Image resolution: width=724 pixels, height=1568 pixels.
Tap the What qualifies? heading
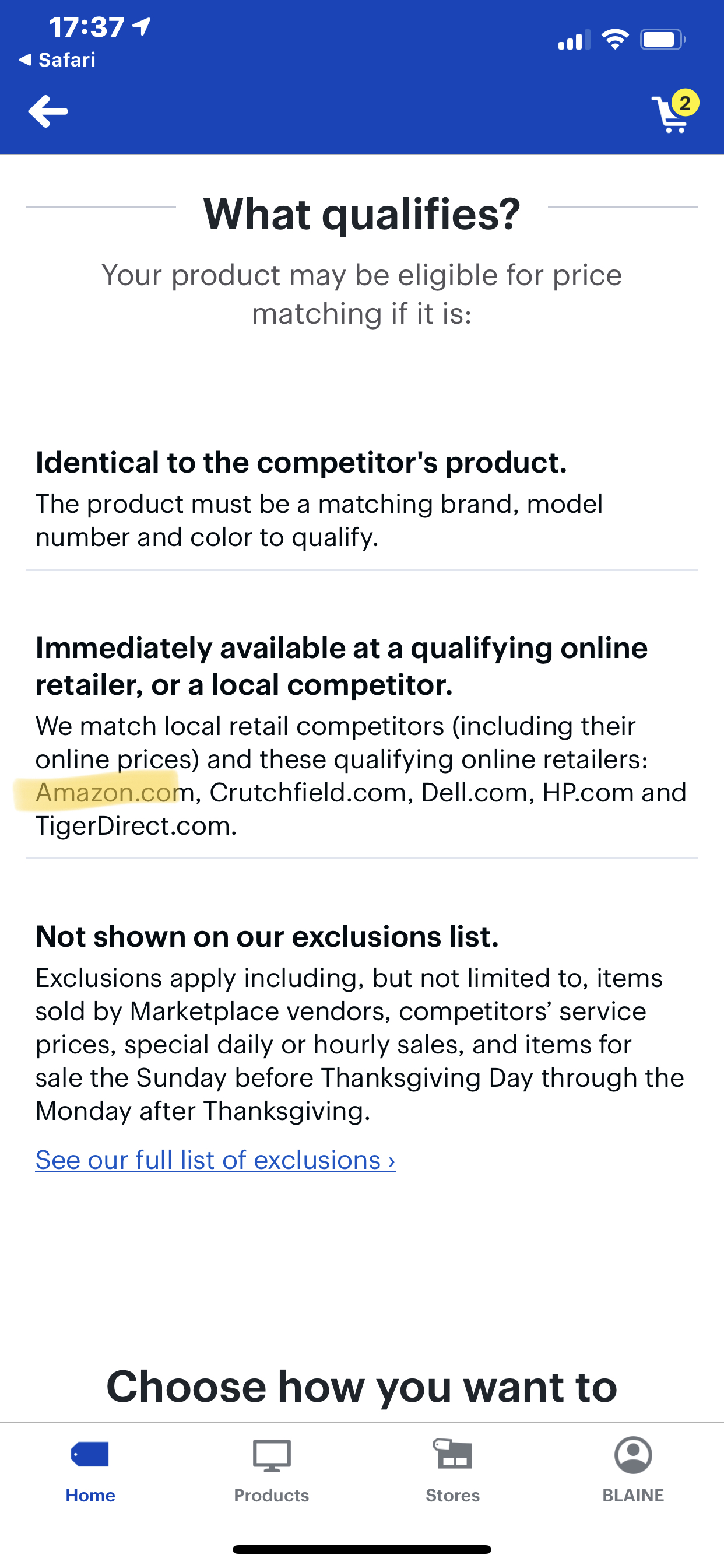[361, 213]
